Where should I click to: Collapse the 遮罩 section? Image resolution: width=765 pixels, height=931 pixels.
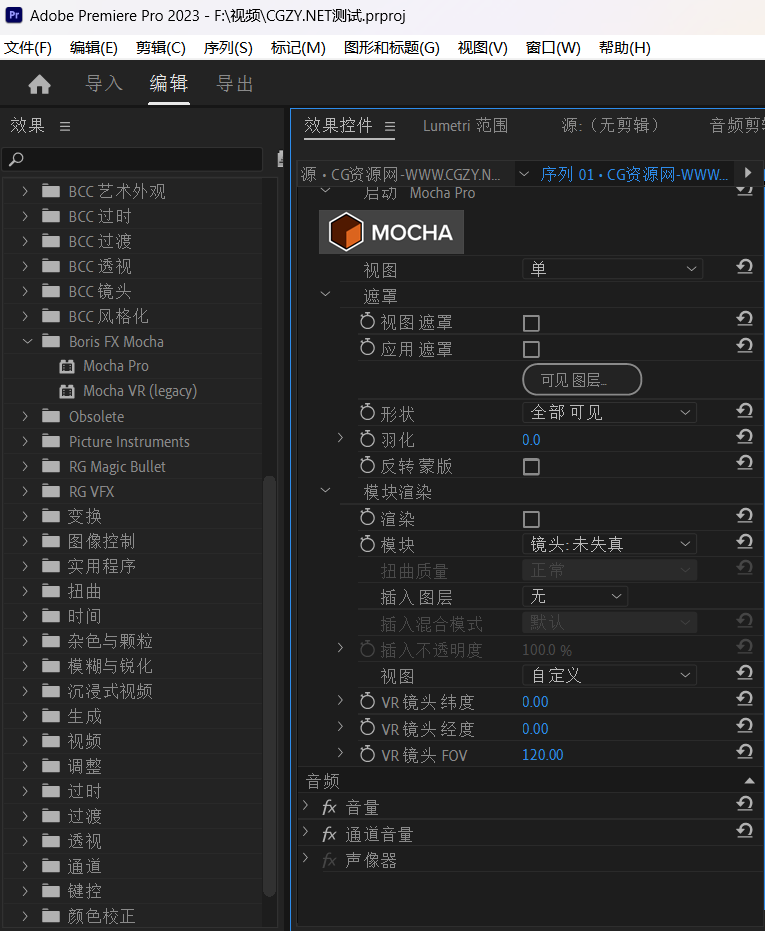(x=325, y=294)
